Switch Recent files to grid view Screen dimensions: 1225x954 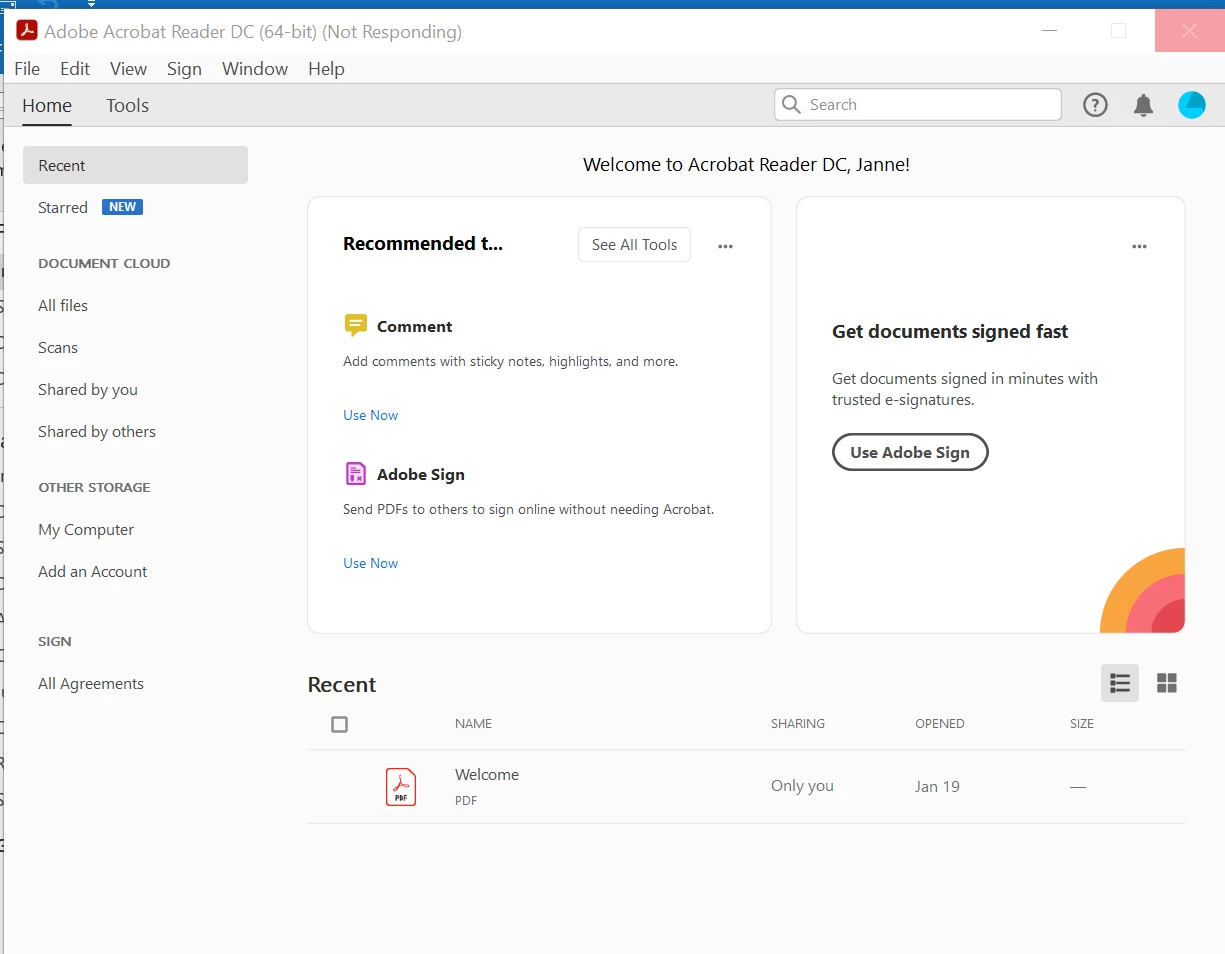(x=1167, y=683)
